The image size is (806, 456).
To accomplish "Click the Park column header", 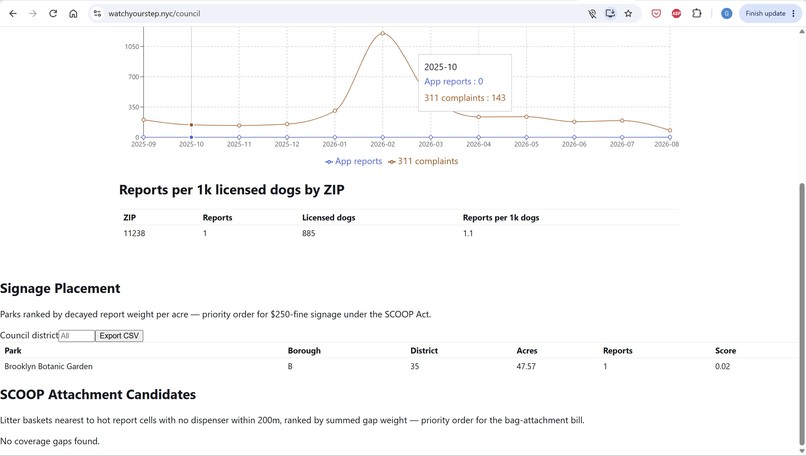I will click(13, 351).
